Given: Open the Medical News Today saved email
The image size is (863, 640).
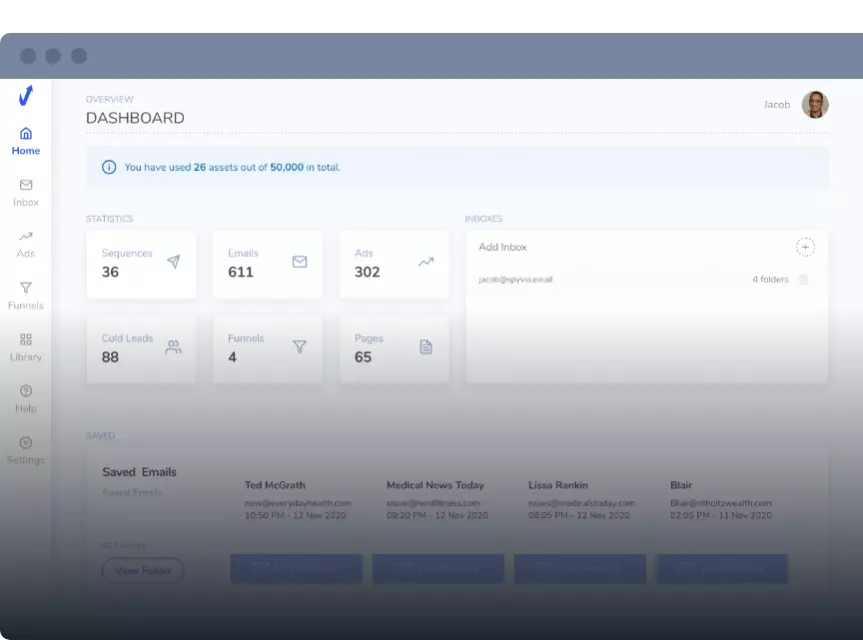Looking at the screenshot, I should tap(437, 500).
